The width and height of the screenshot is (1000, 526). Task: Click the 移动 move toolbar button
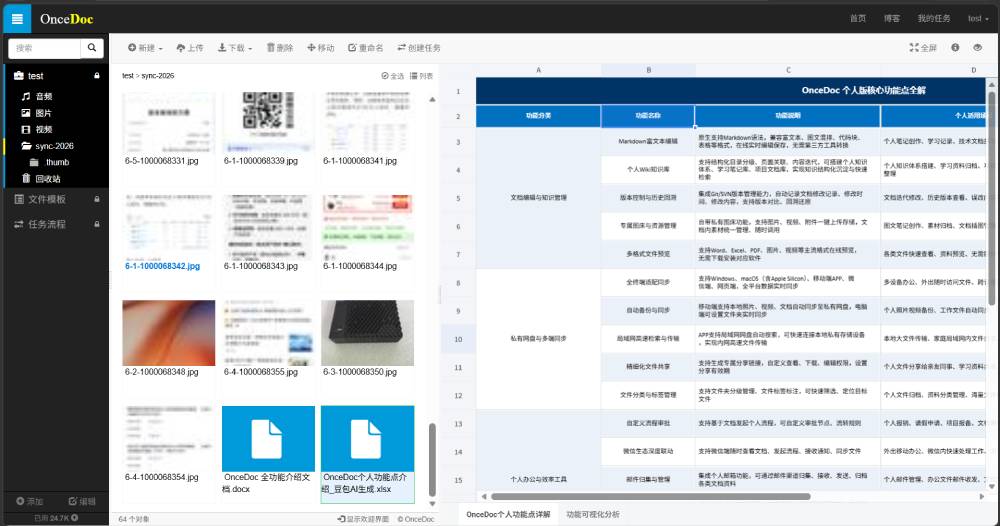click(x=321, y=48)
